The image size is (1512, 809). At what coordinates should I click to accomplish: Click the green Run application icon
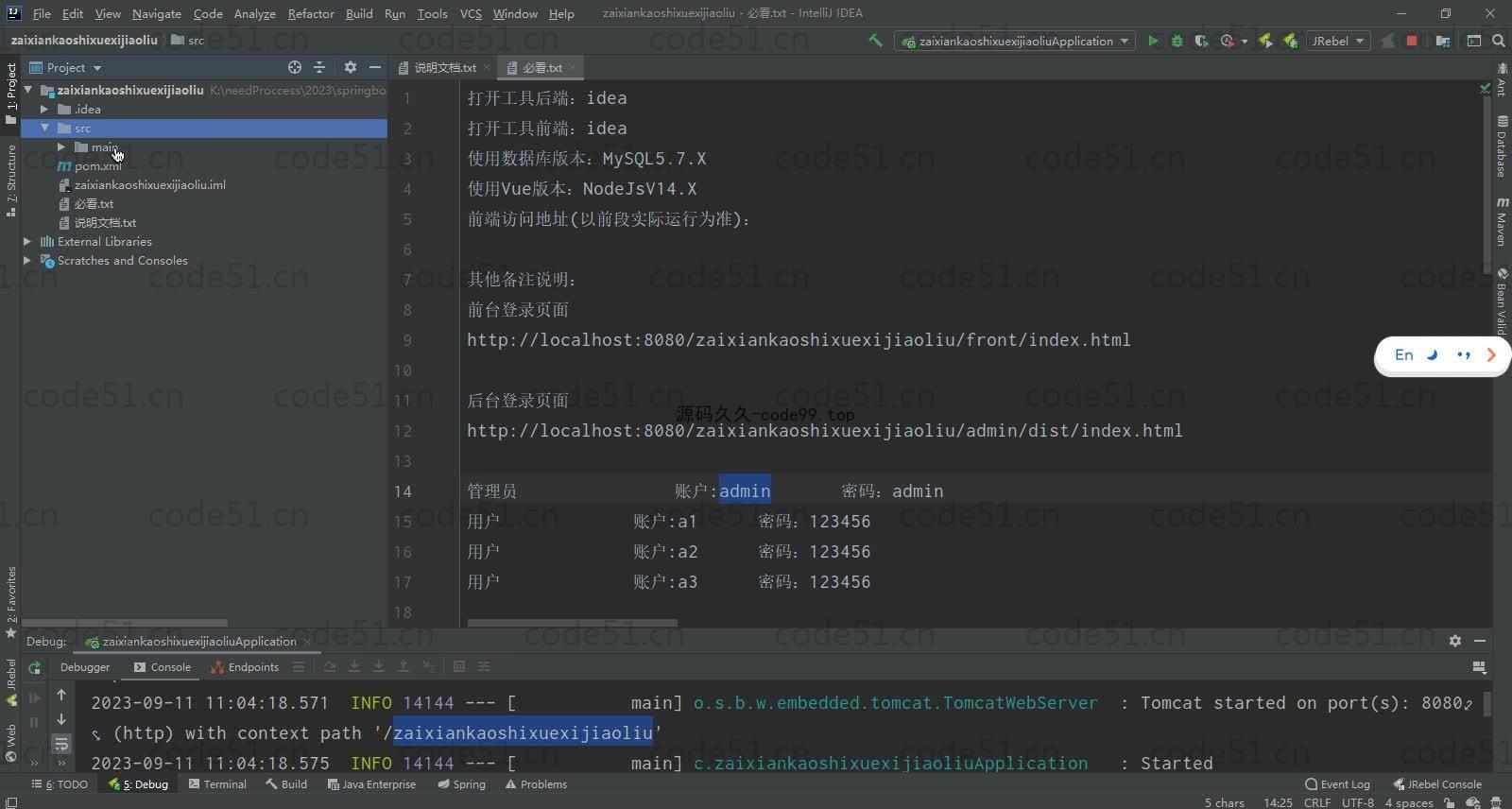(x=1153, y=41)
